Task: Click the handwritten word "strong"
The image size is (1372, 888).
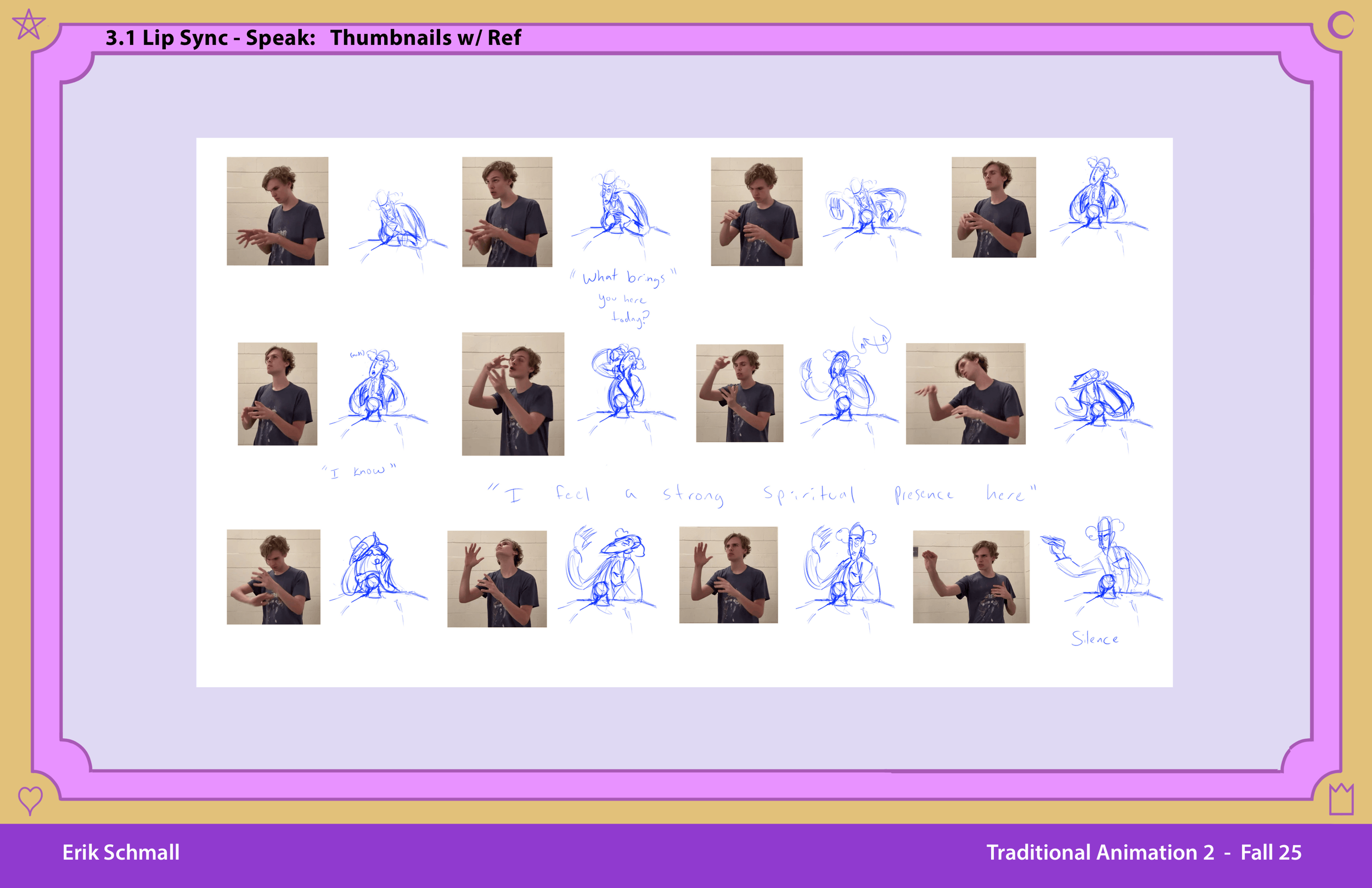Action: point(693,494)
